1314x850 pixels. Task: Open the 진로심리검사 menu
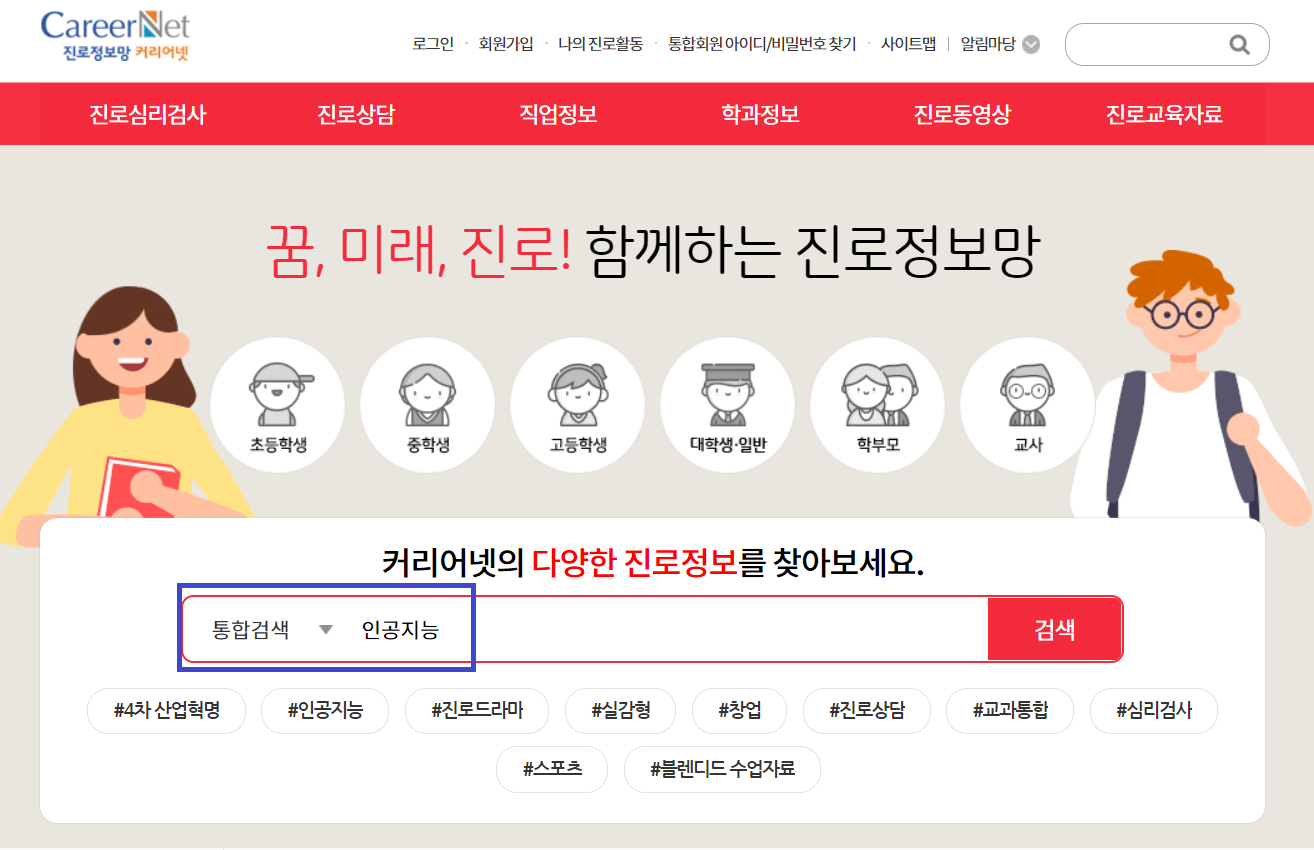point(147,114)
